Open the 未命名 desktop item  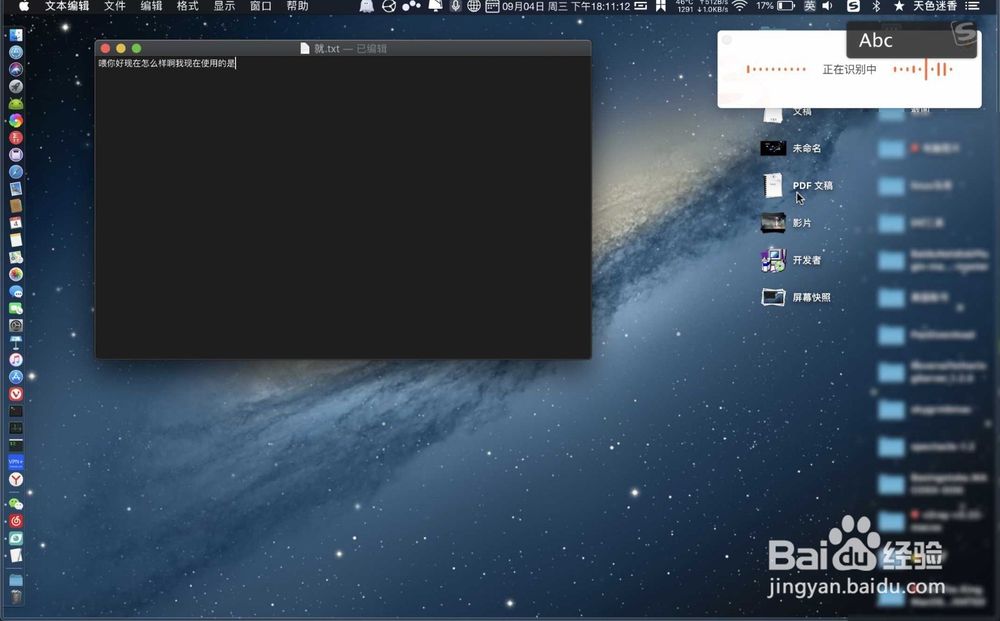[x=791, y=149]
